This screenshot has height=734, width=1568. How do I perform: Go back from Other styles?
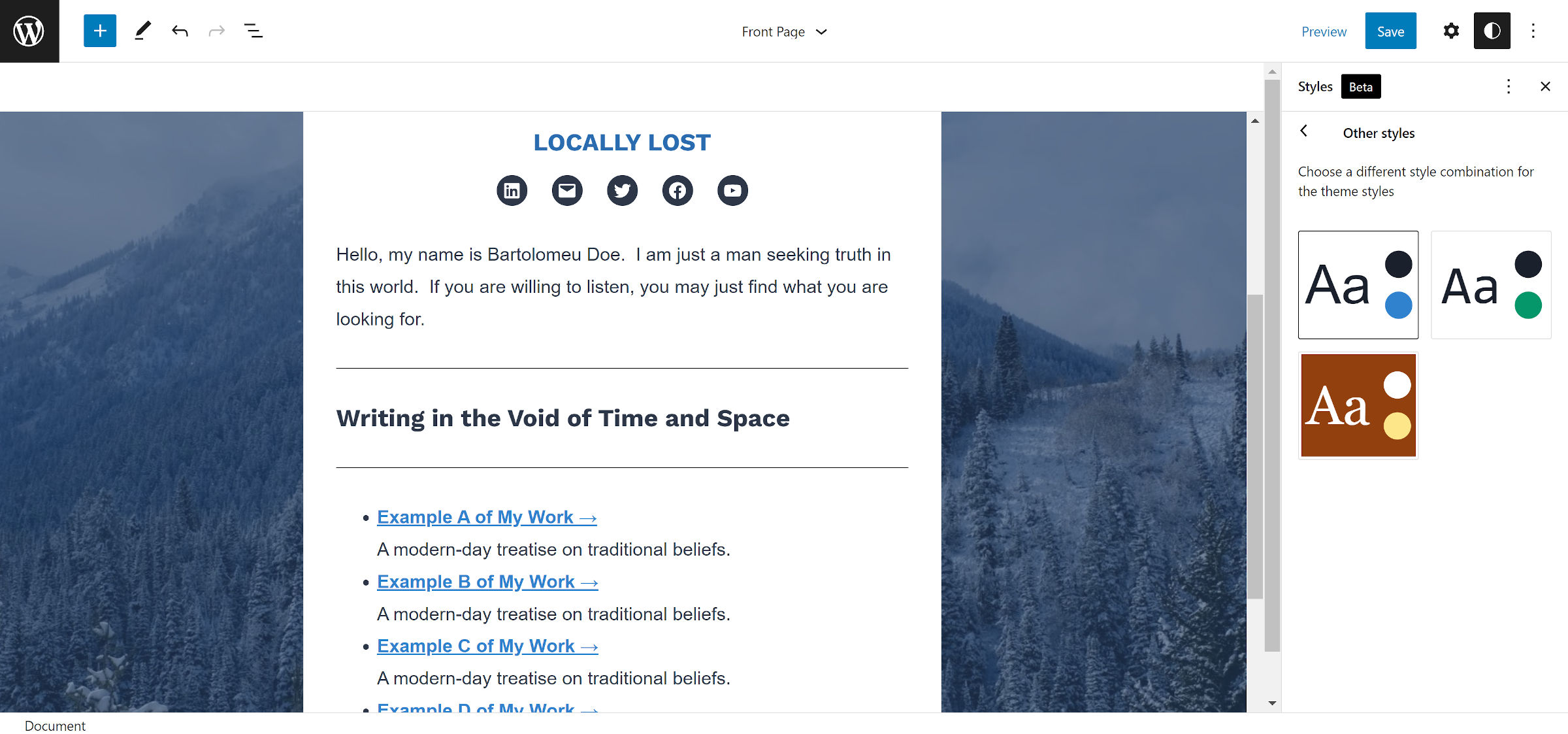click(1304, 131)
